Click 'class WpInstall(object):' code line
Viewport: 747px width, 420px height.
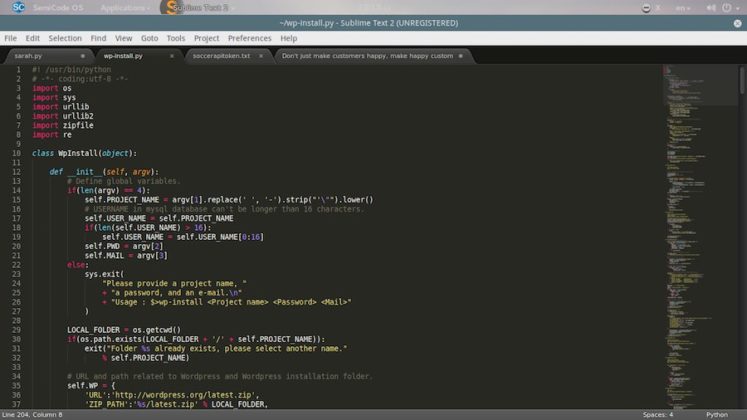(84, 153)
